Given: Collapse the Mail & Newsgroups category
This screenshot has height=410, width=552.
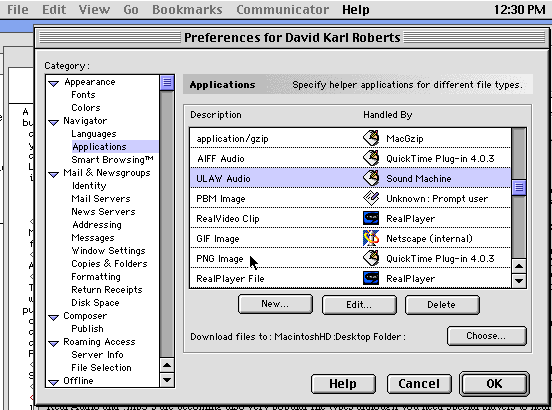Looking at the screenshot, I should (x=54, y=175).
